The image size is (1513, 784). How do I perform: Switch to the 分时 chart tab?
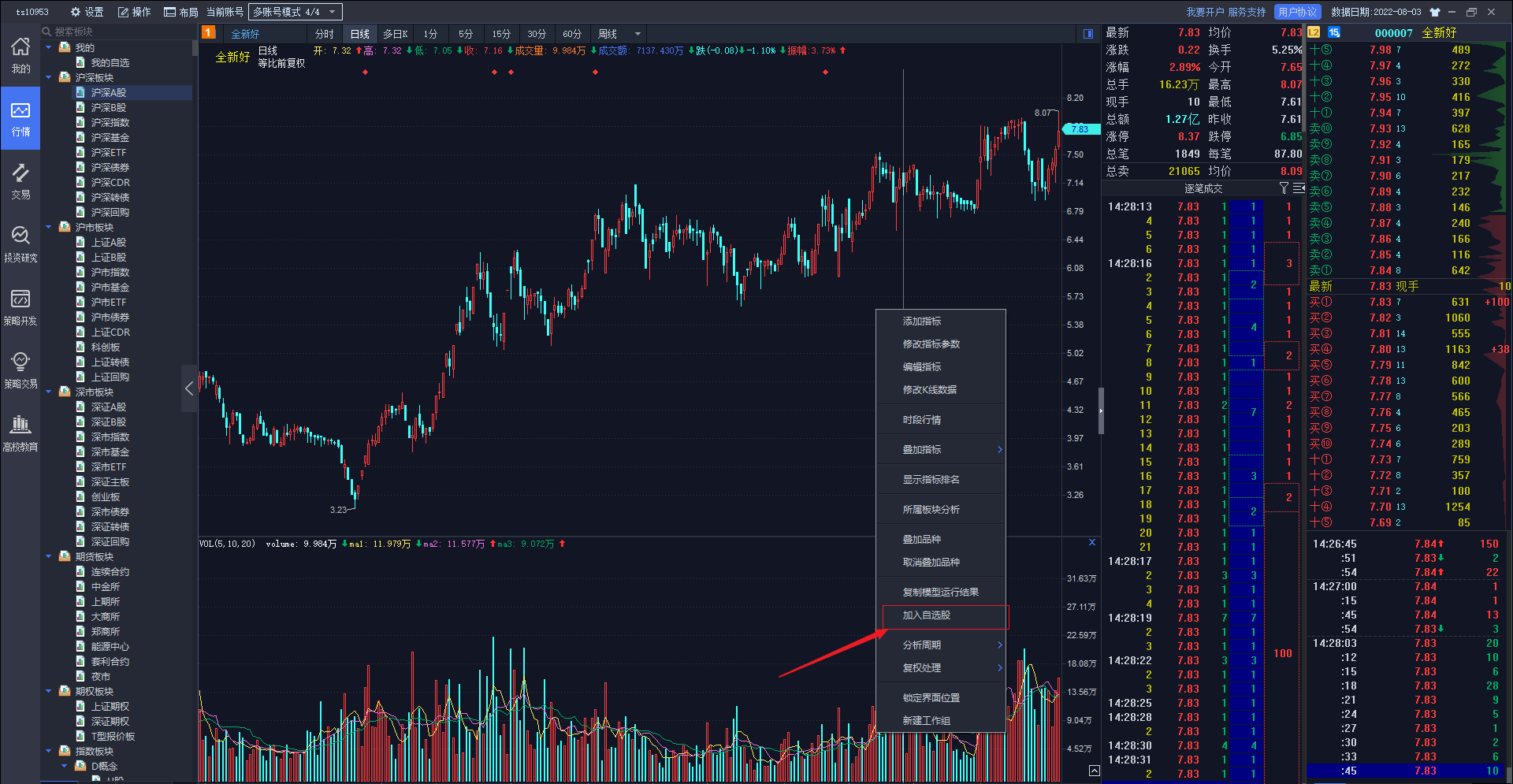coord(324,34)
